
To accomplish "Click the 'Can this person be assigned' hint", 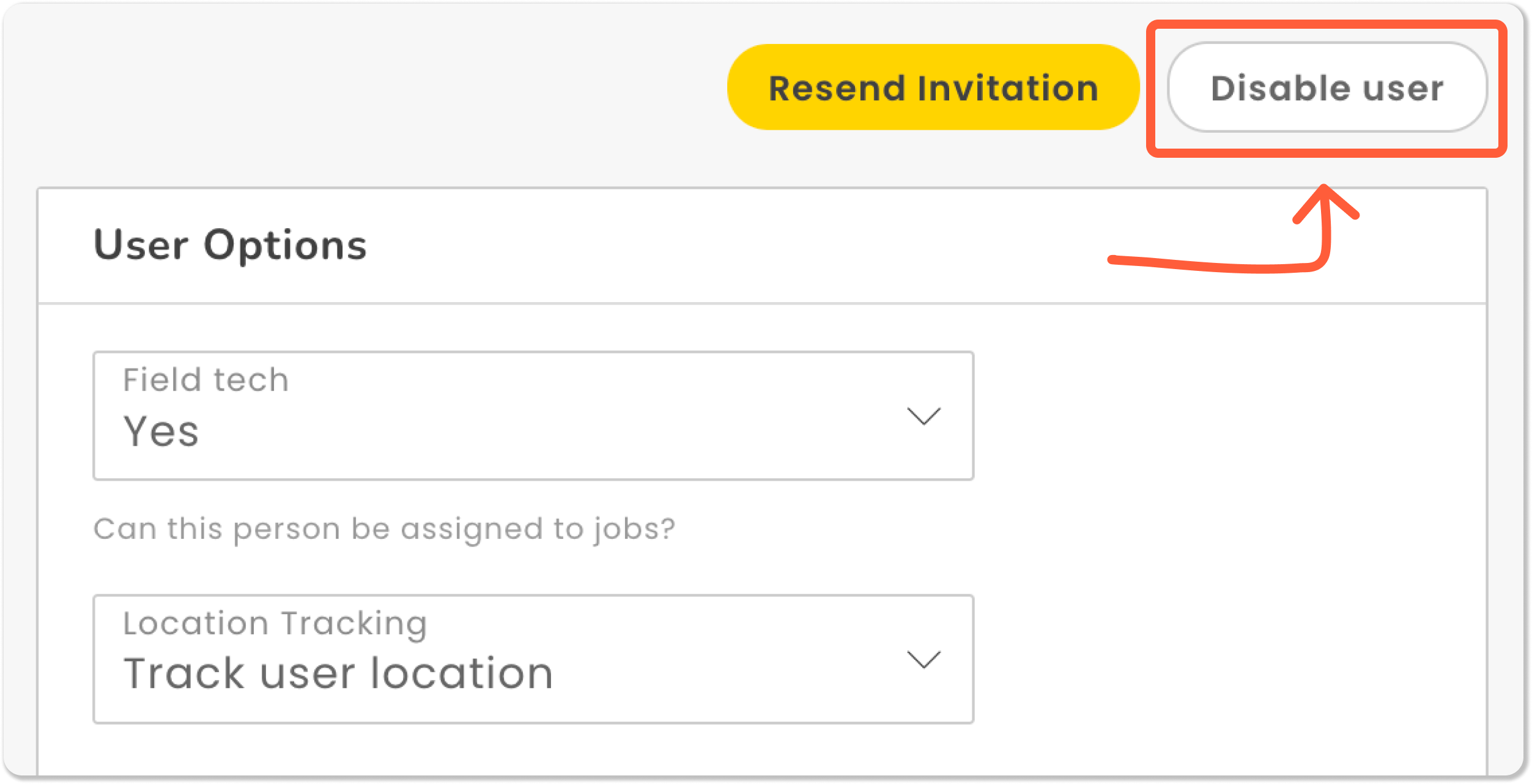I will pos(384,528).
